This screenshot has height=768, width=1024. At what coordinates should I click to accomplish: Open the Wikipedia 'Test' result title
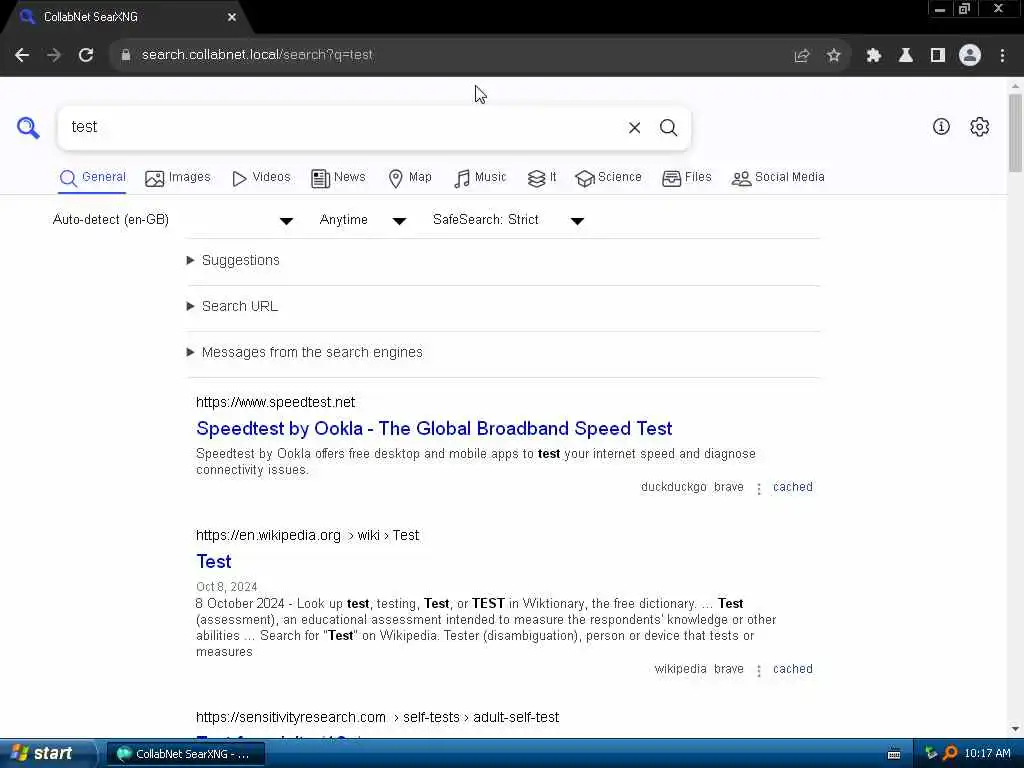pos(214,562)
